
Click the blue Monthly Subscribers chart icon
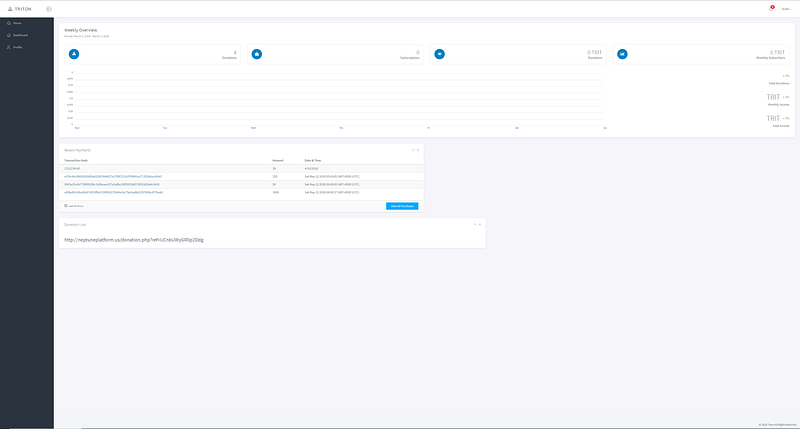[622, 54]
